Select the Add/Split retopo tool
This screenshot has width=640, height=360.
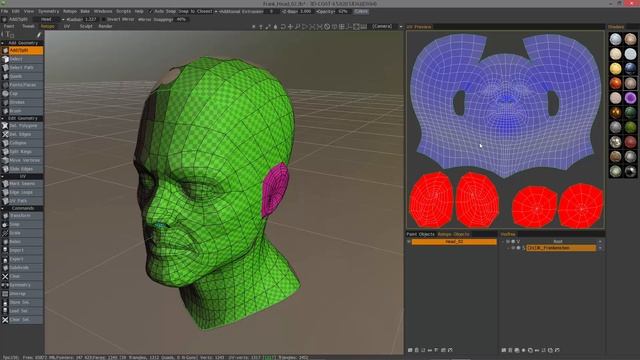click(22, 51)
